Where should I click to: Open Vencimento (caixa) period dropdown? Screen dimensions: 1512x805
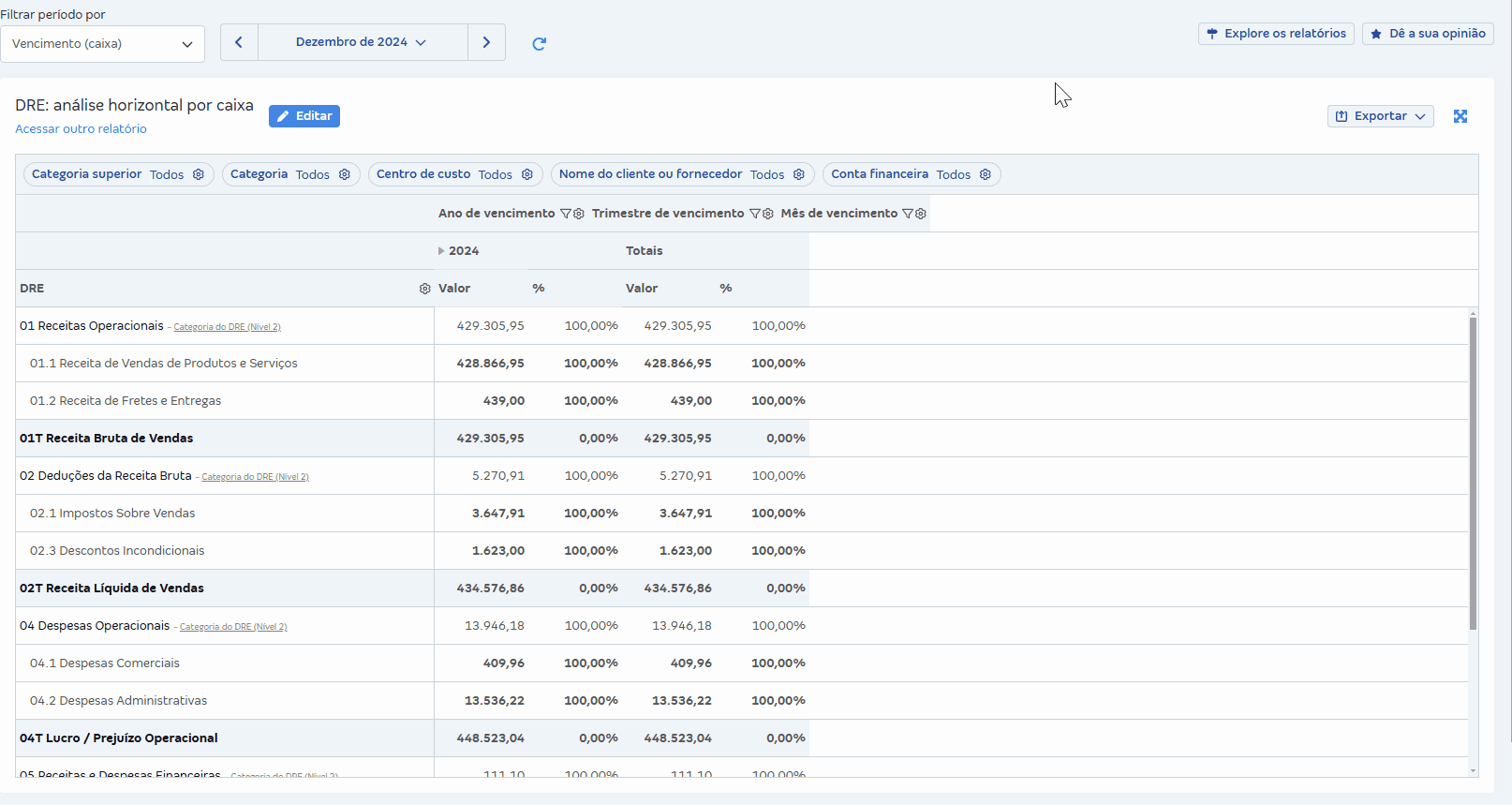coord(102,44)
